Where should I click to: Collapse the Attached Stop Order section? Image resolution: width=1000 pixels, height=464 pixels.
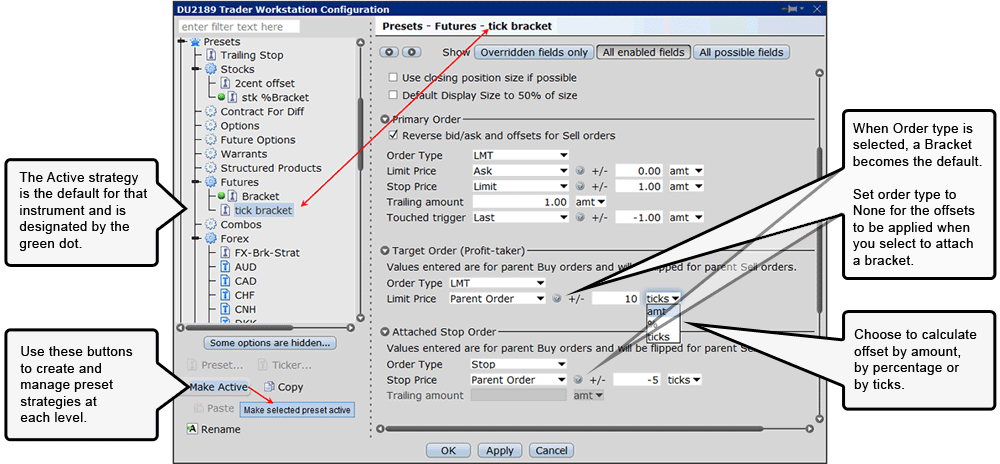pyautogui.click(x=385, y=332)
